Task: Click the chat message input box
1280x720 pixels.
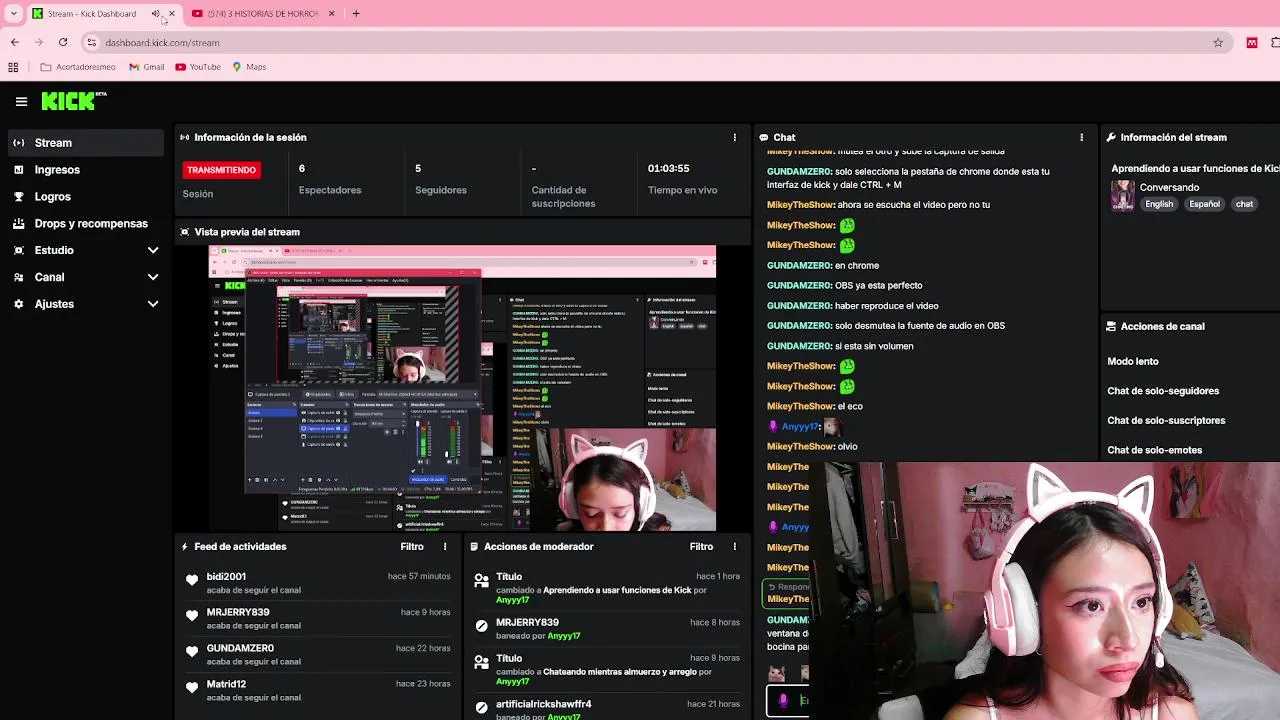Action: coord(788,700)
